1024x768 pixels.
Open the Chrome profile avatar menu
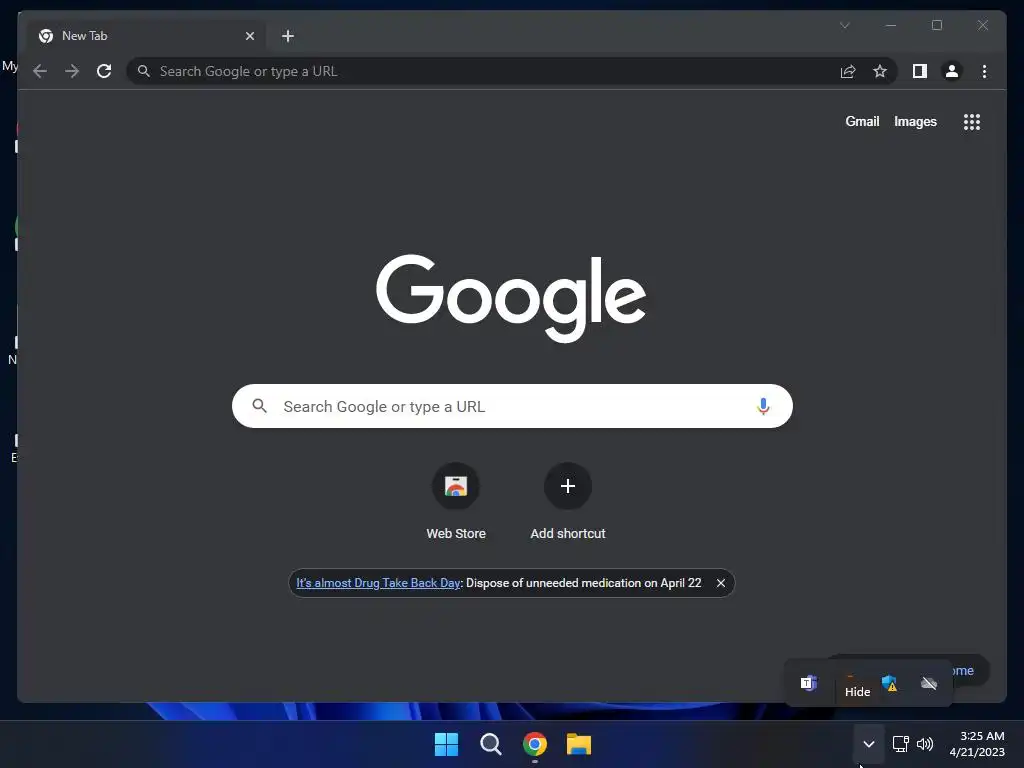[x=952, y=71]
